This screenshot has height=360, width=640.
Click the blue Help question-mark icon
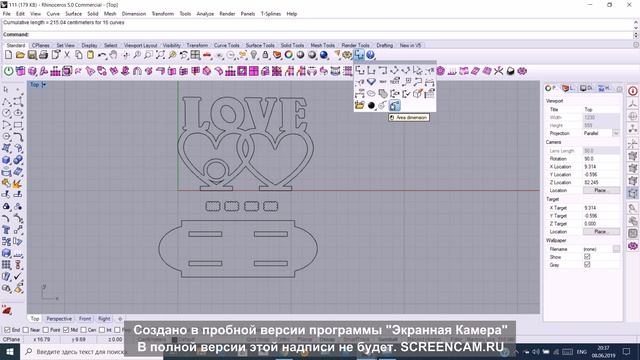[x=370, y=55]
